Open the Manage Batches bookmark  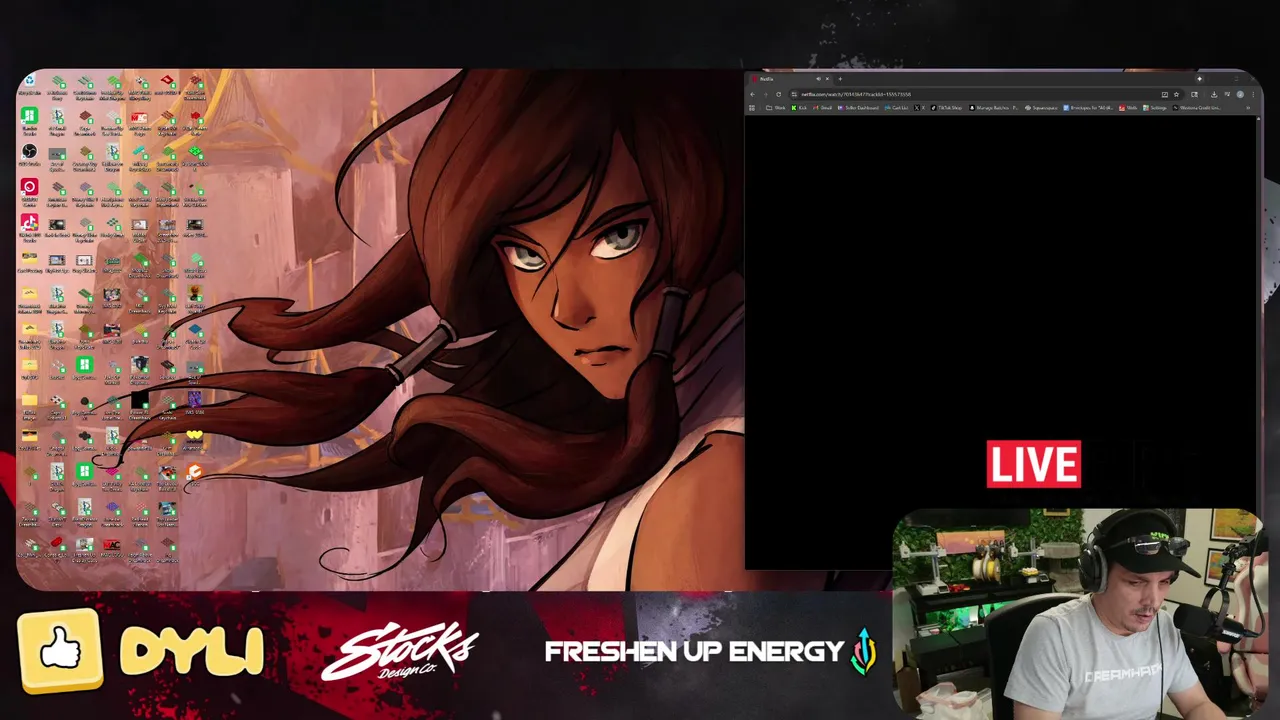tap(994, 108)
